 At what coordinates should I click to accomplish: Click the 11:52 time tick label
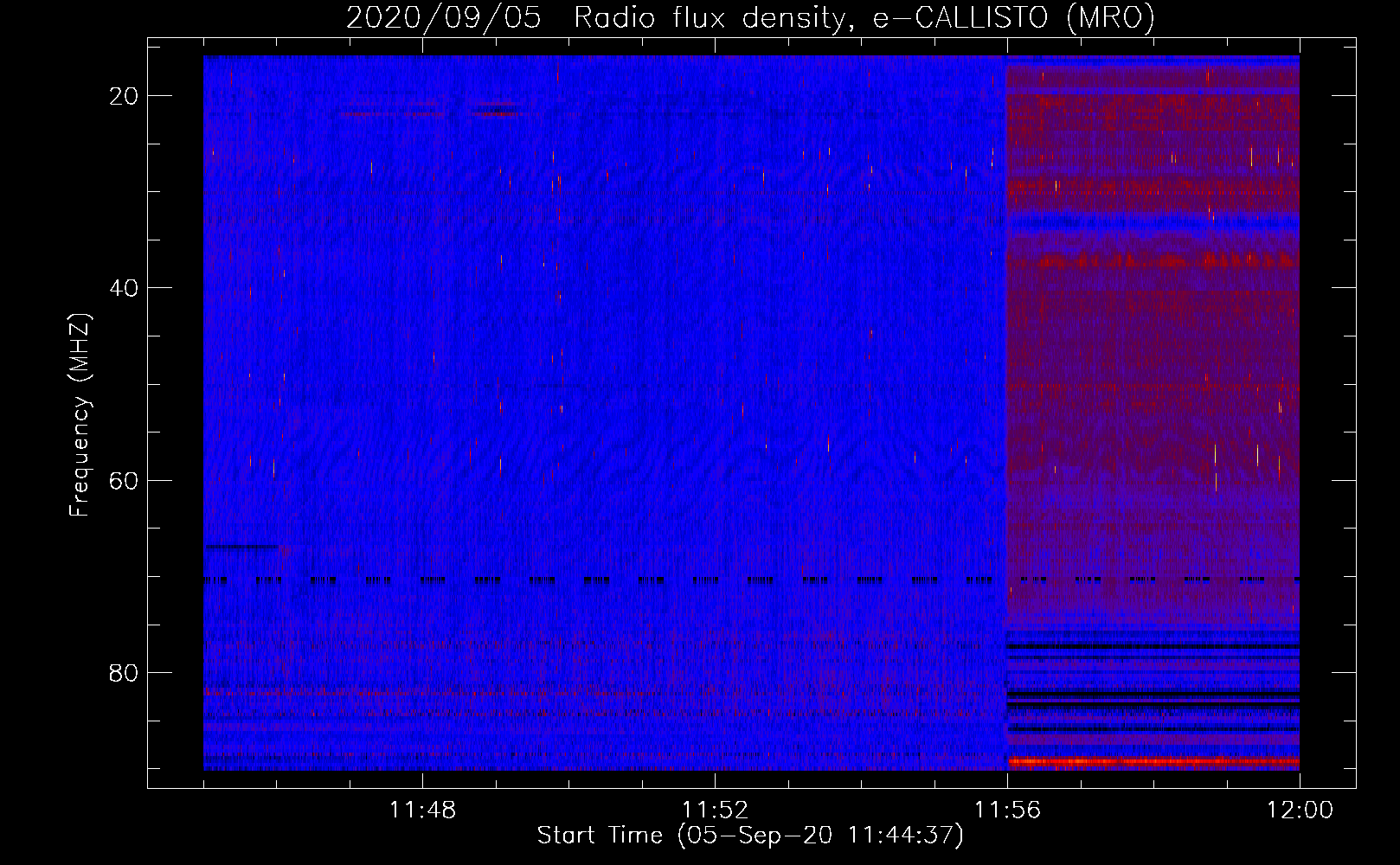pos(715,811)
